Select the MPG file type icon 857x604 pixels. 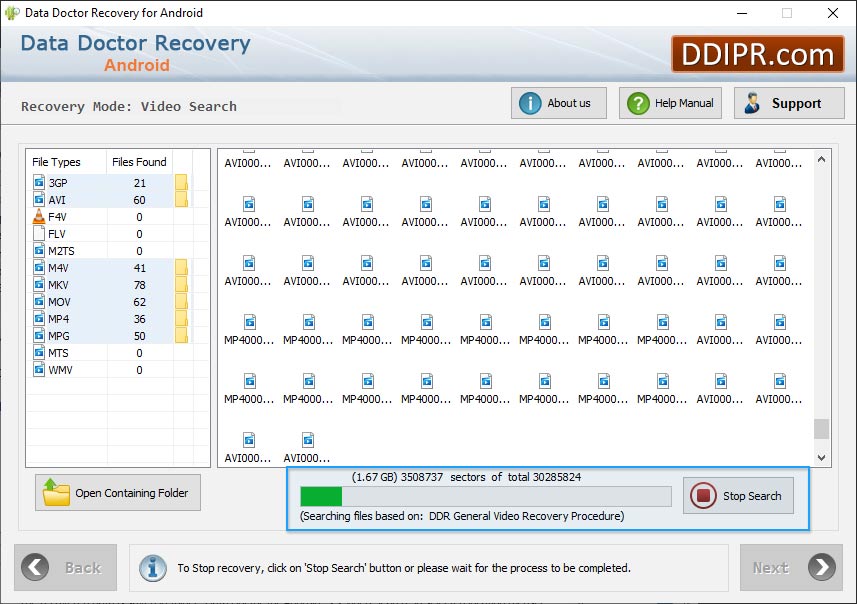tap(39, 335)
